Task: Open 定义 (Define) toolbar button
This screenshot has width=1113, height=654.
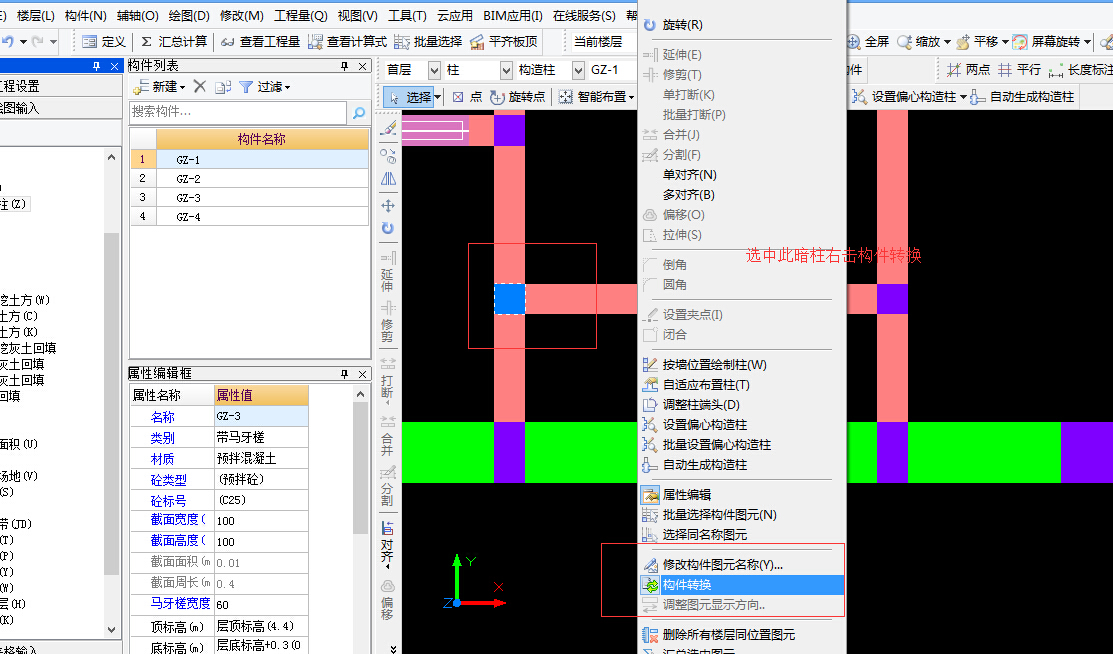Action: point(104,42)
